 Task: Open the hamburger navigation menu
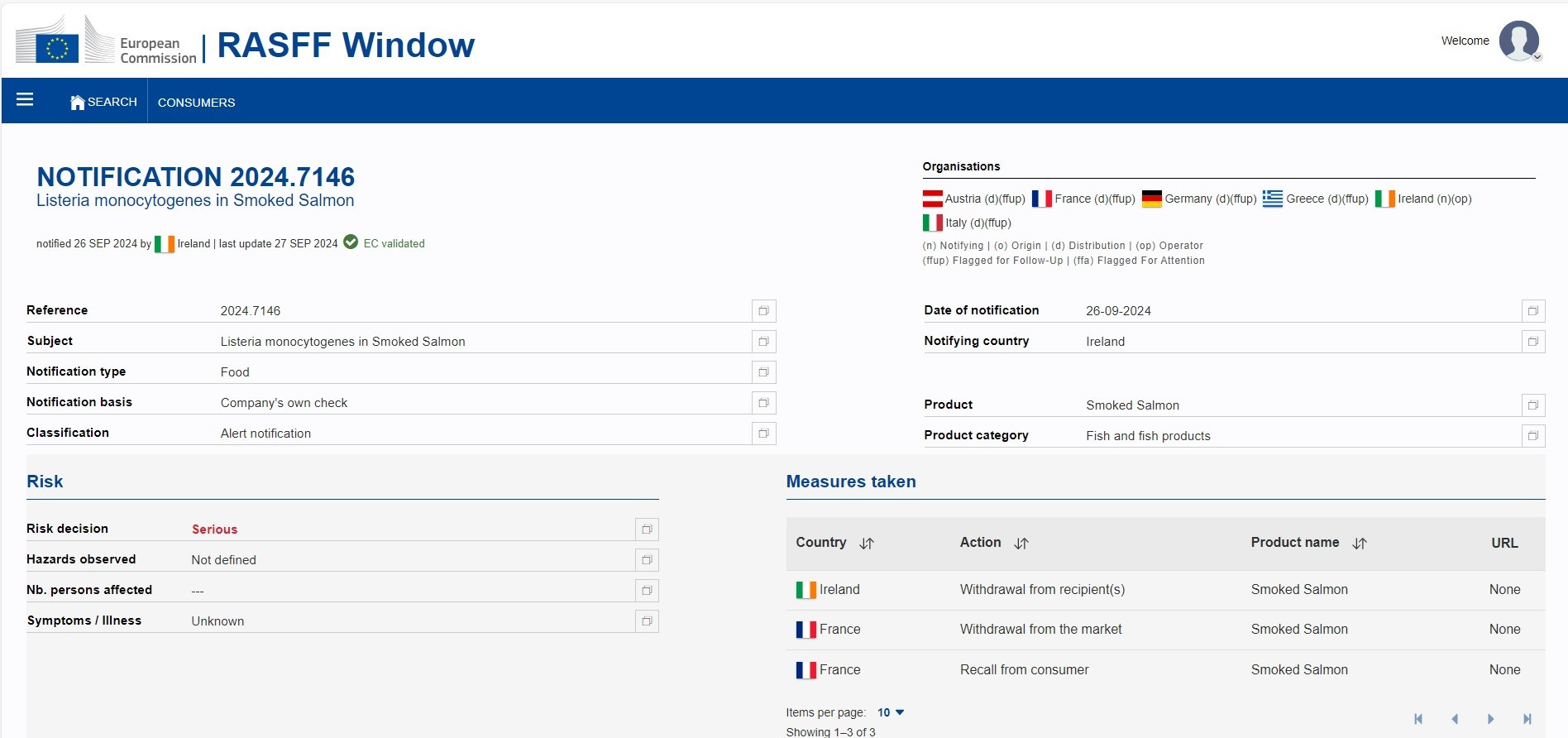[25, 100]
